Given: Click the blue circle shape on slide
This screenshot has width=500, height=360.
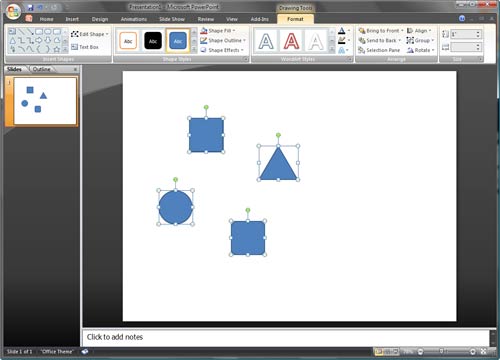Looking at the screenshot, I should [x=176, y=207].
